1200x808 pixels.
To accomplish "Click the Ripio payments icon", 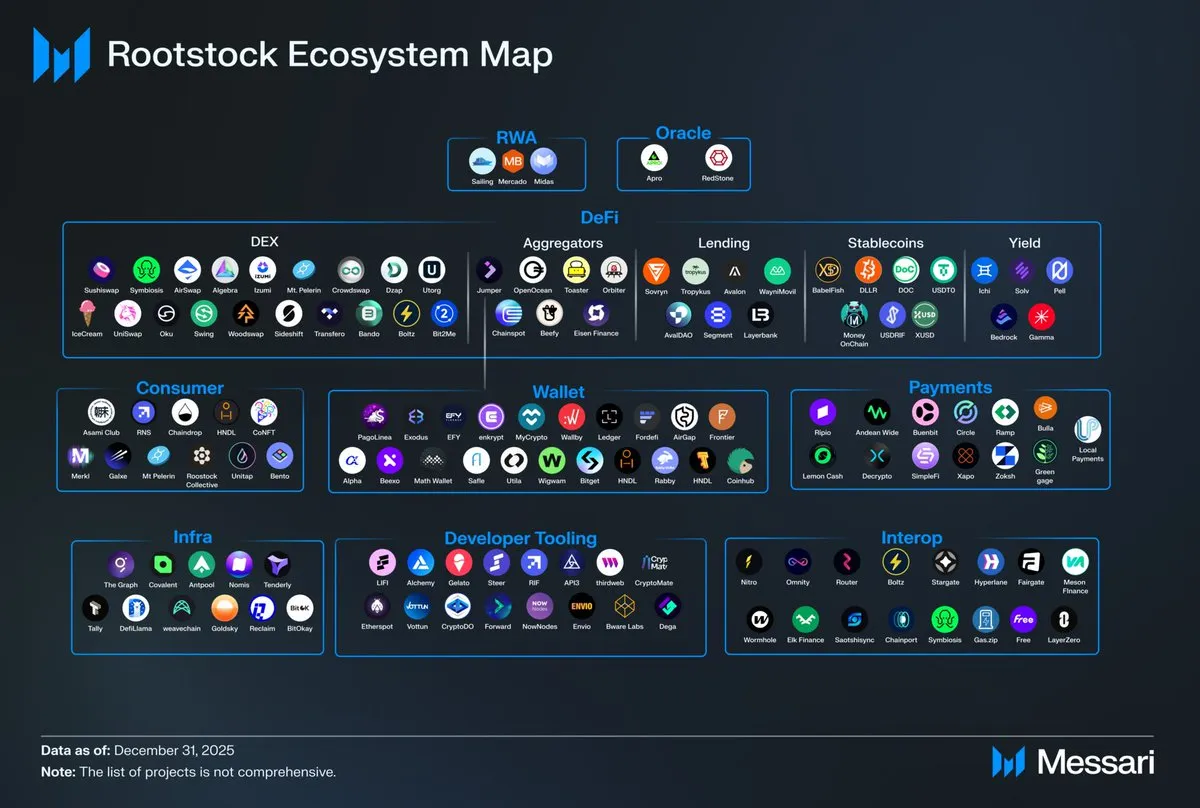I will [822, 411].
